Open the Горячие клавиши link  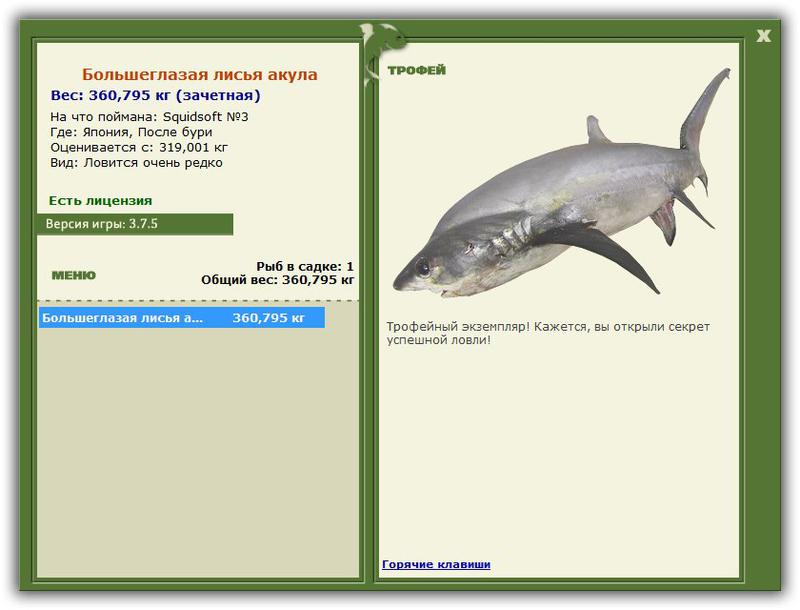436,564
